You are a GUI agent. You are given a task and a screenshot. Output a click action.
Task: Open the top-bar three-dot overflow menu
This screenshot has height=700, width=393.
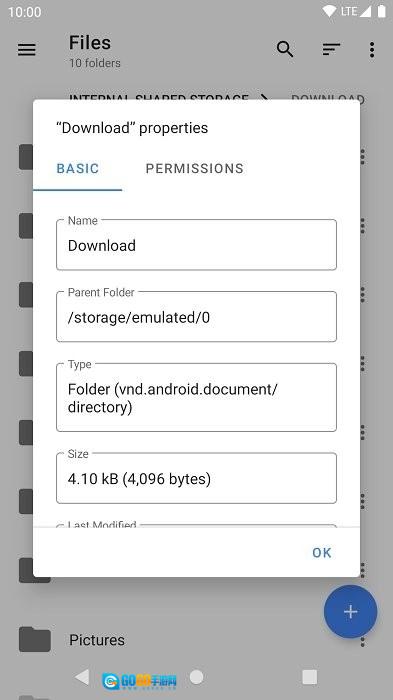tap(372, 50)
